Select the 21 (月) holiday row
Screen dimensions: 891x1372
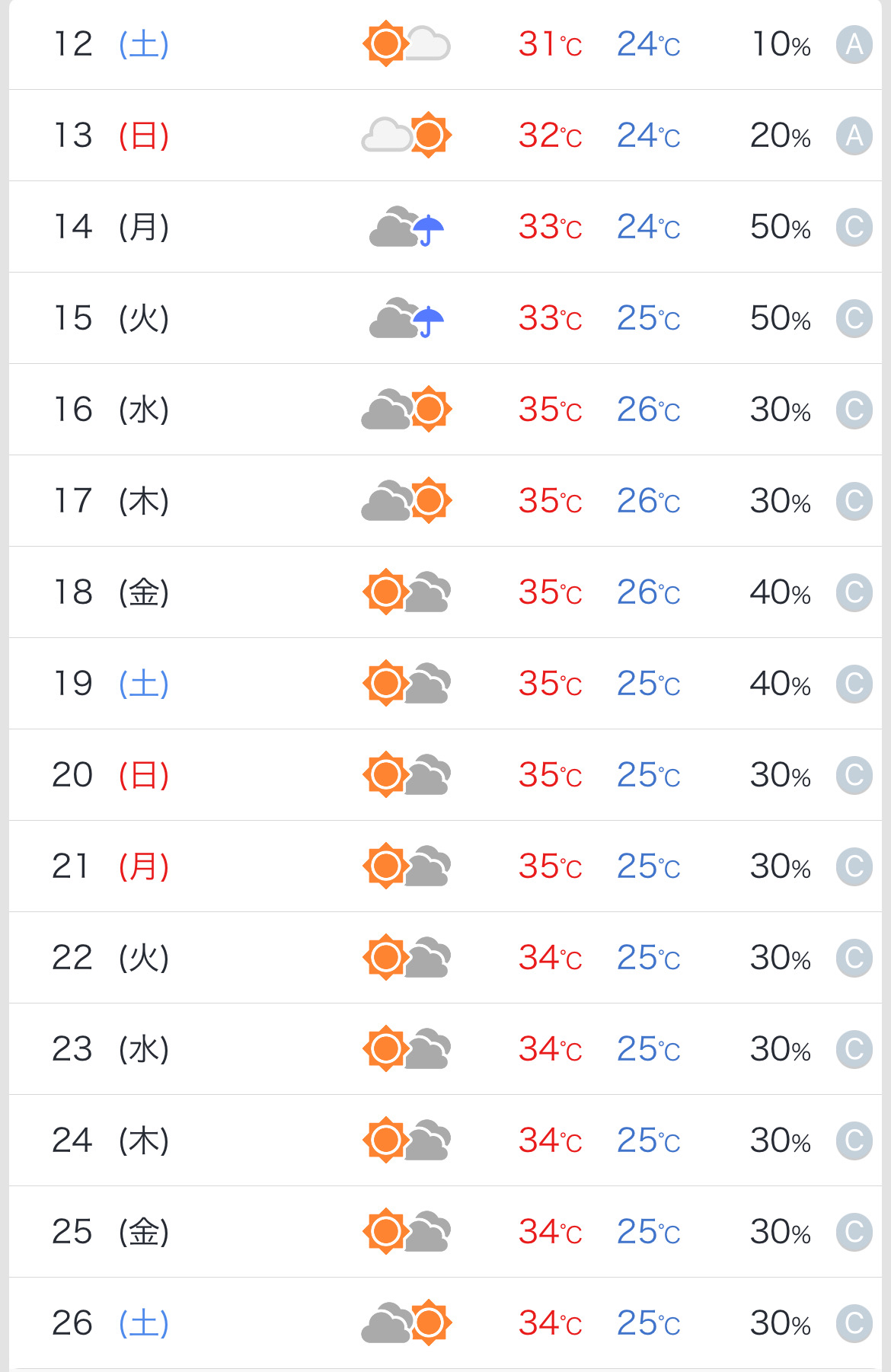tap(445, 866)
